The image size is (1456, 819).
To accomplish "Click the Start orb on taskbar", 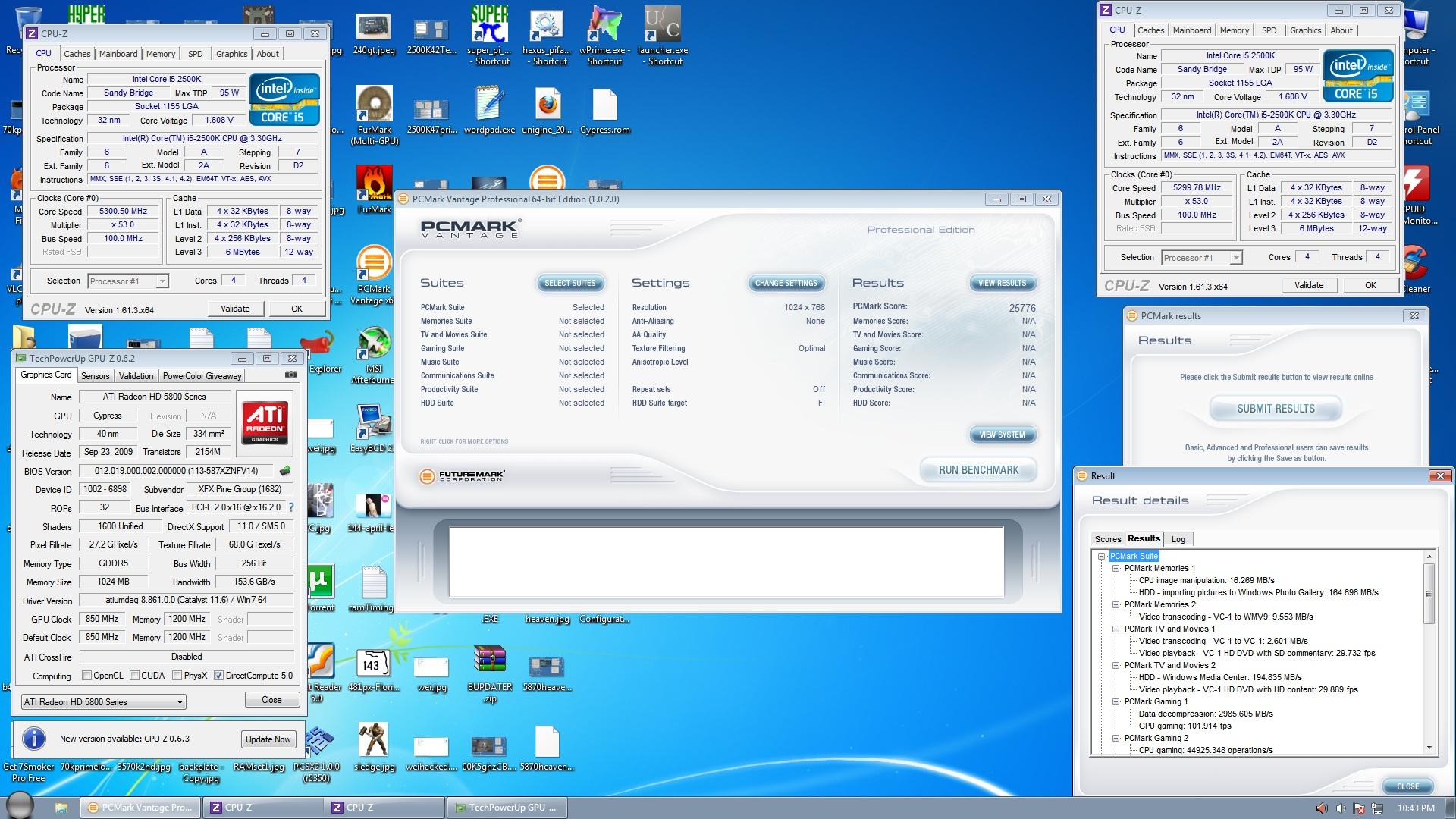I will [x=20, y=806].
